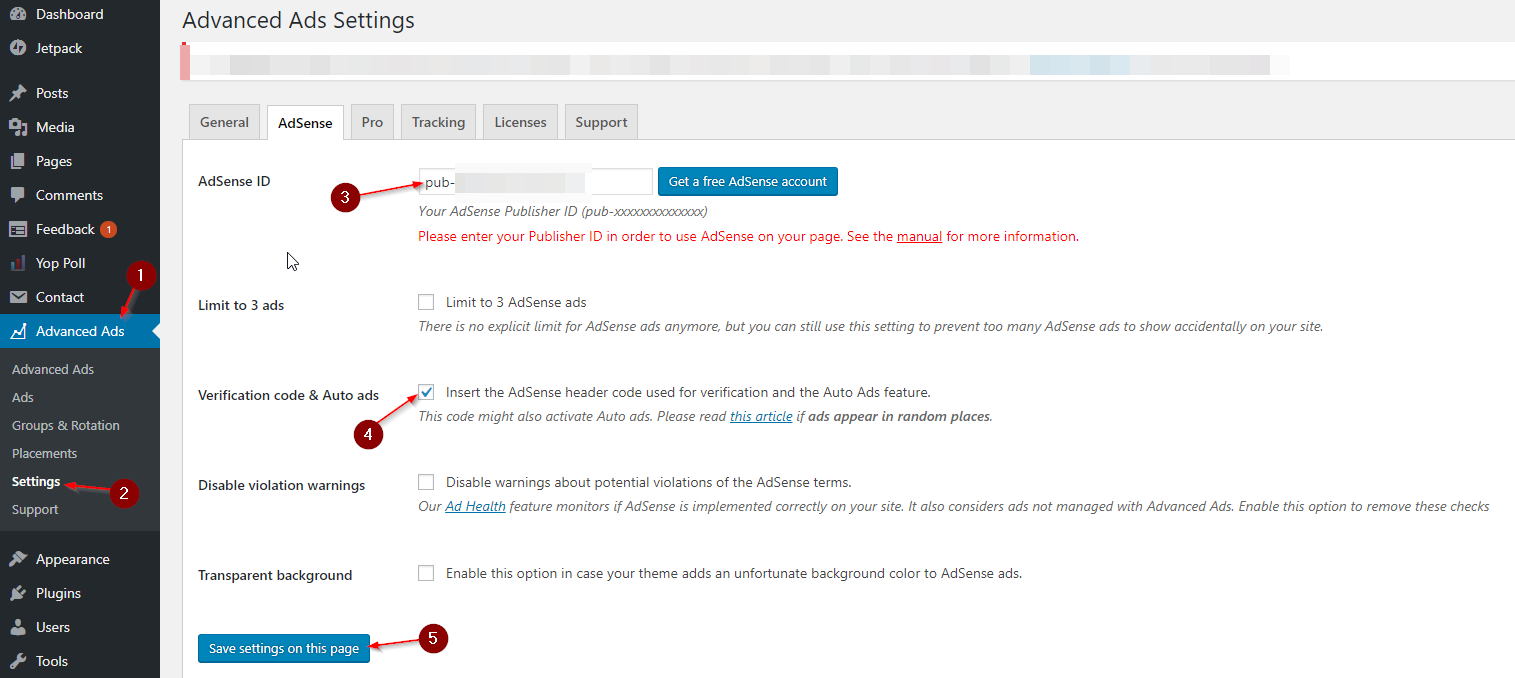Viewport: 1515px width, 678px height.
Task: Click the Media icon in sidebar
Action: (18, 127)
